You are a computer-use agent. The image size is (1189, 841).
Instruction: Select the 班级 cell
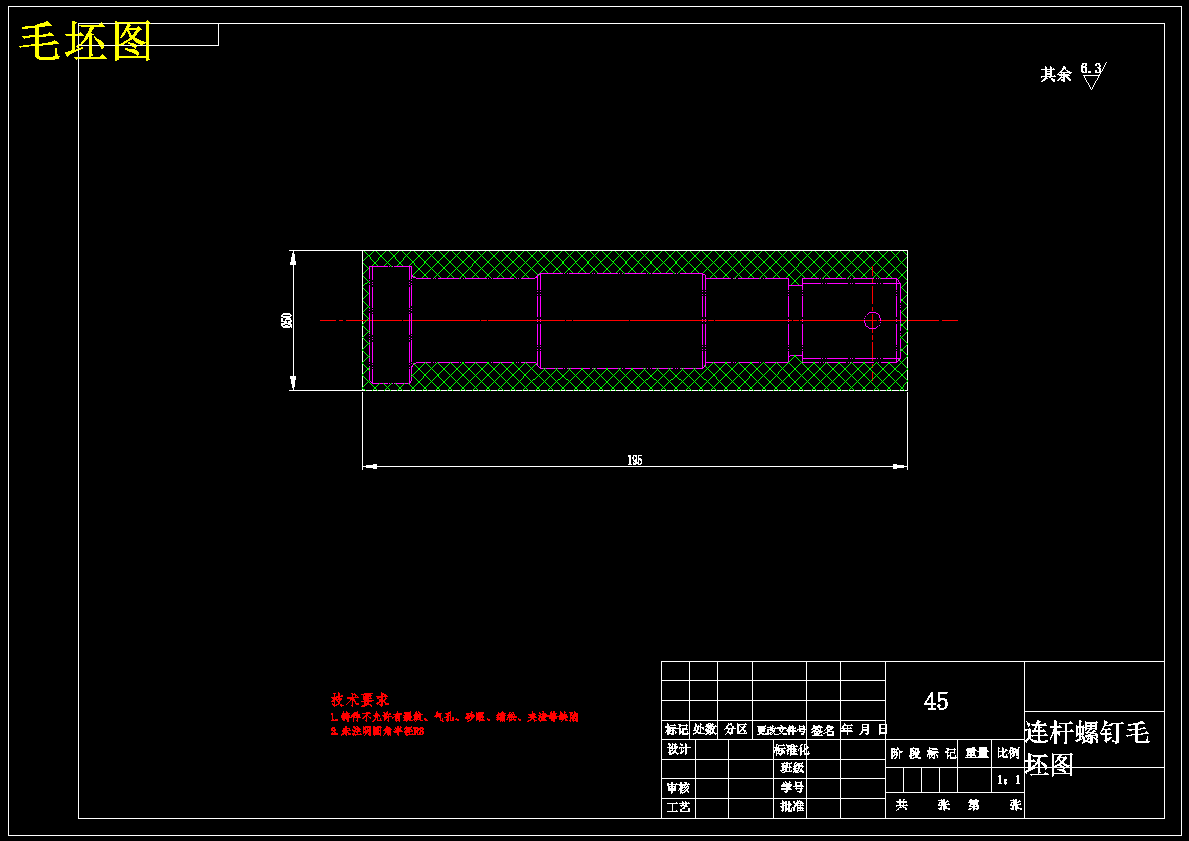tap(792, 768)
